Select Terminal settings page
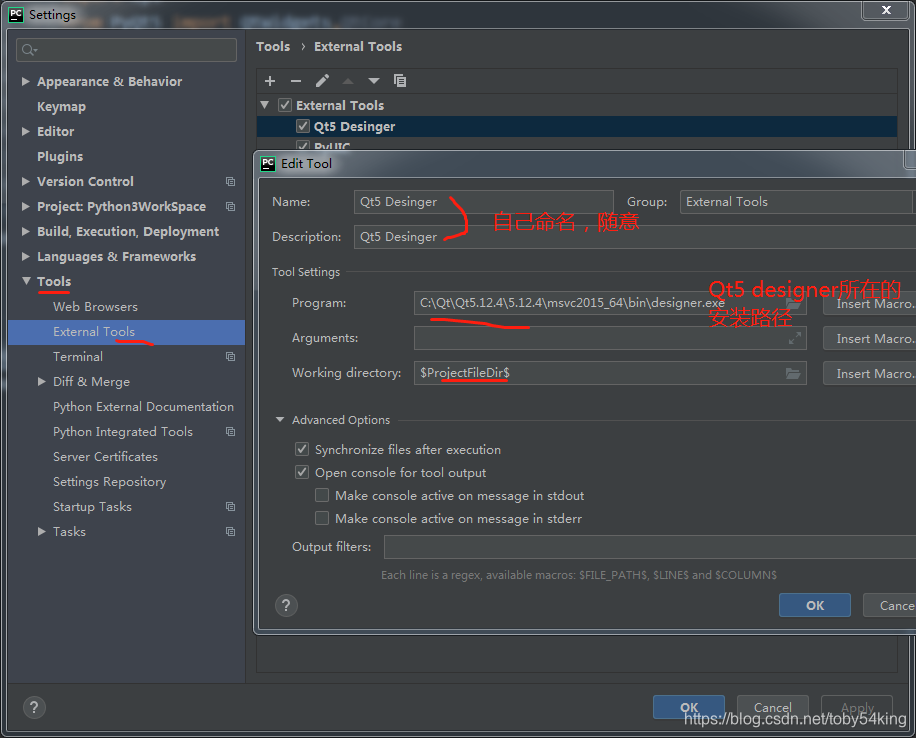The image size is (916, 738). (78, 356)
